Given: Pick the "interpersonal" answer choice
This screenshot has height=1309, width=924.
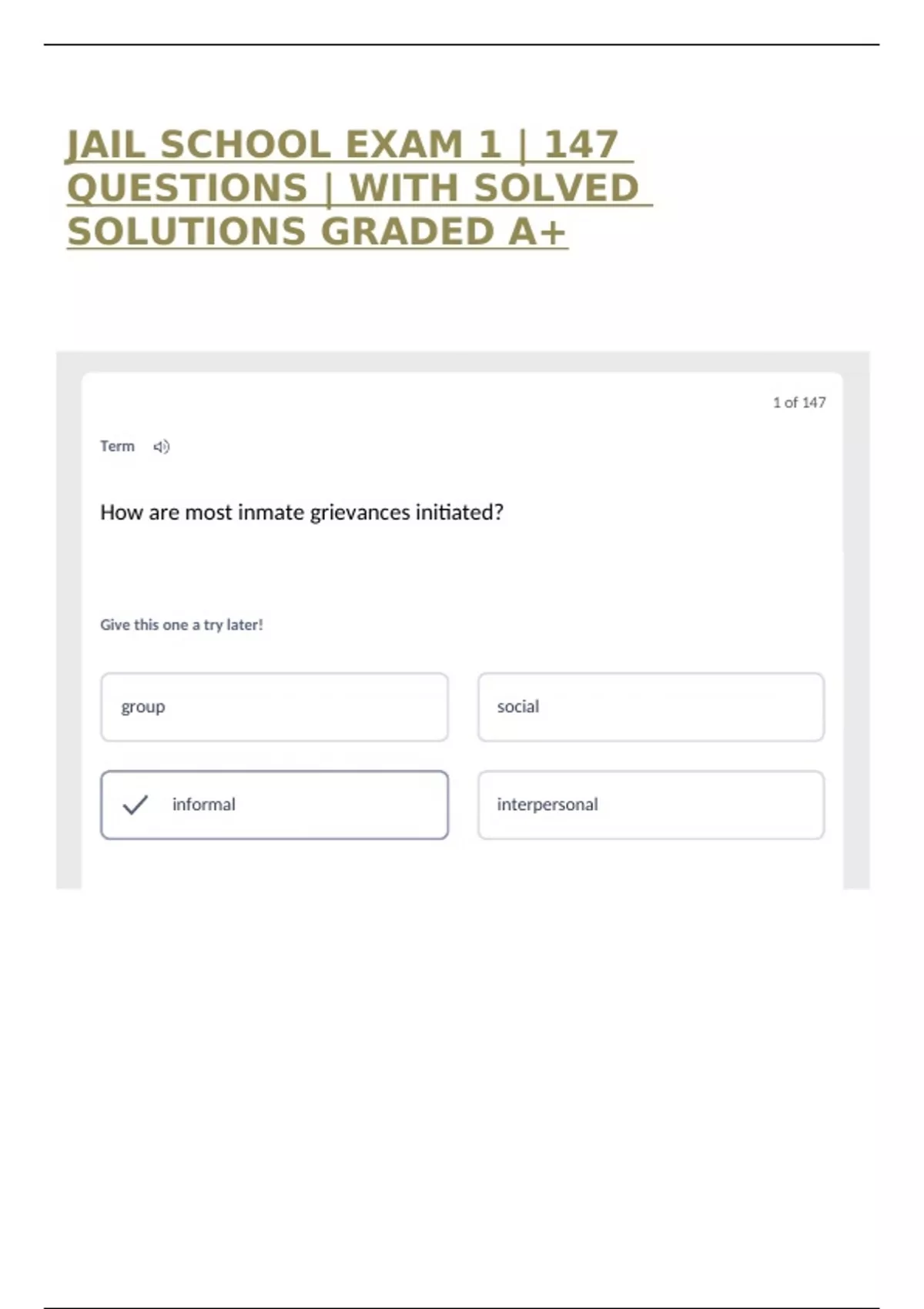Looking at the screenshot, I should 651,805.
